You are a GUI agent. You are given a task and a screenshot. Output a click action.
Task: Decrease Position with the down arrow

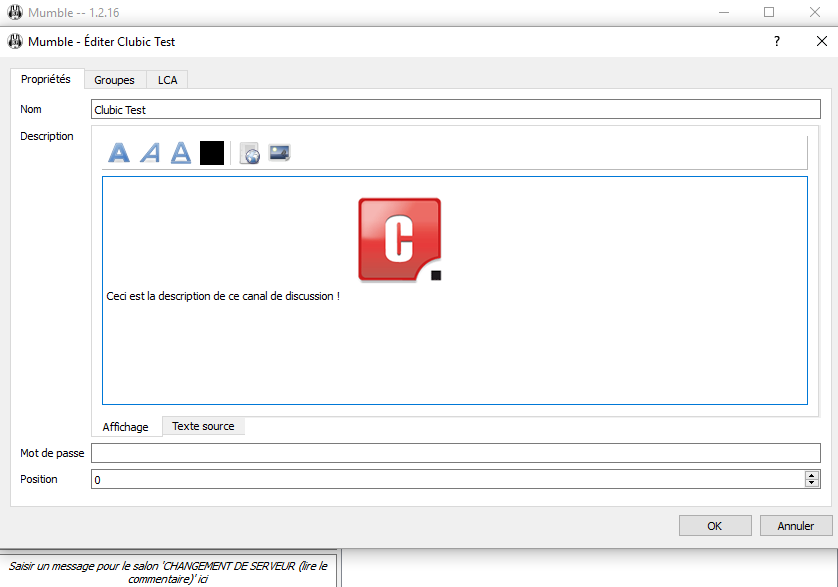point(812,483)
